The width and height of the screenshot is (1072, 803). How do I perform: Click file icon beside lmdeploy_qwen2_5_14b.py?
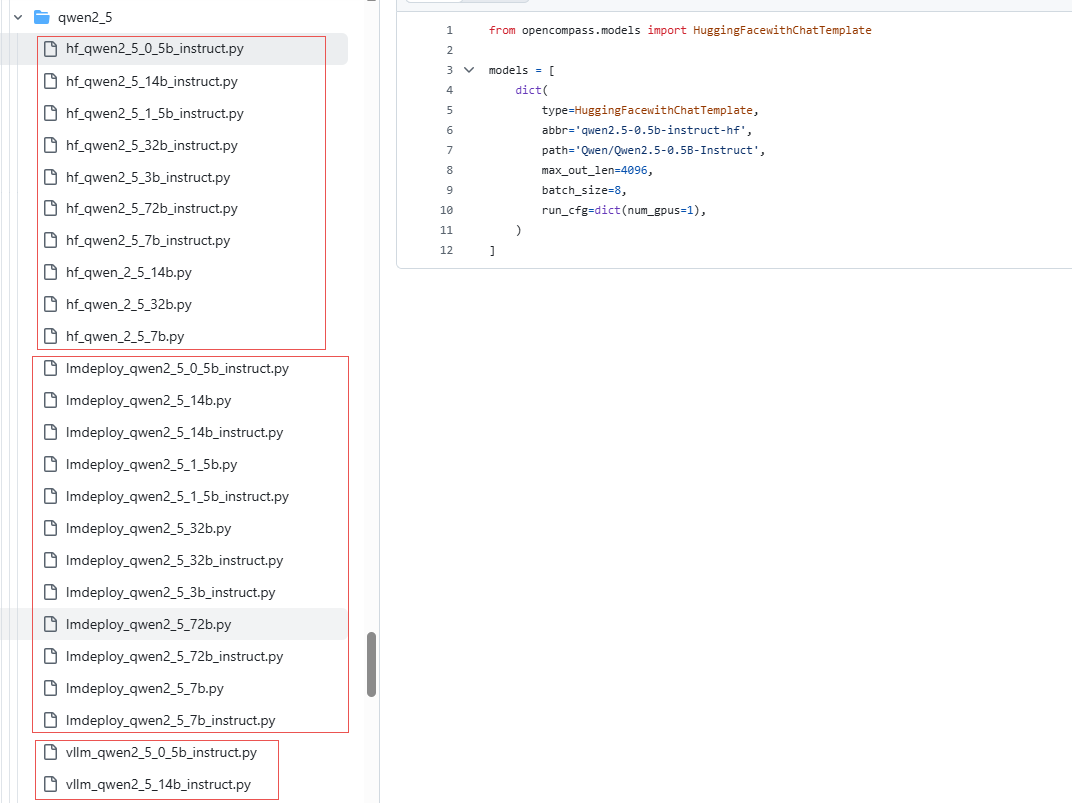[51, 400]
